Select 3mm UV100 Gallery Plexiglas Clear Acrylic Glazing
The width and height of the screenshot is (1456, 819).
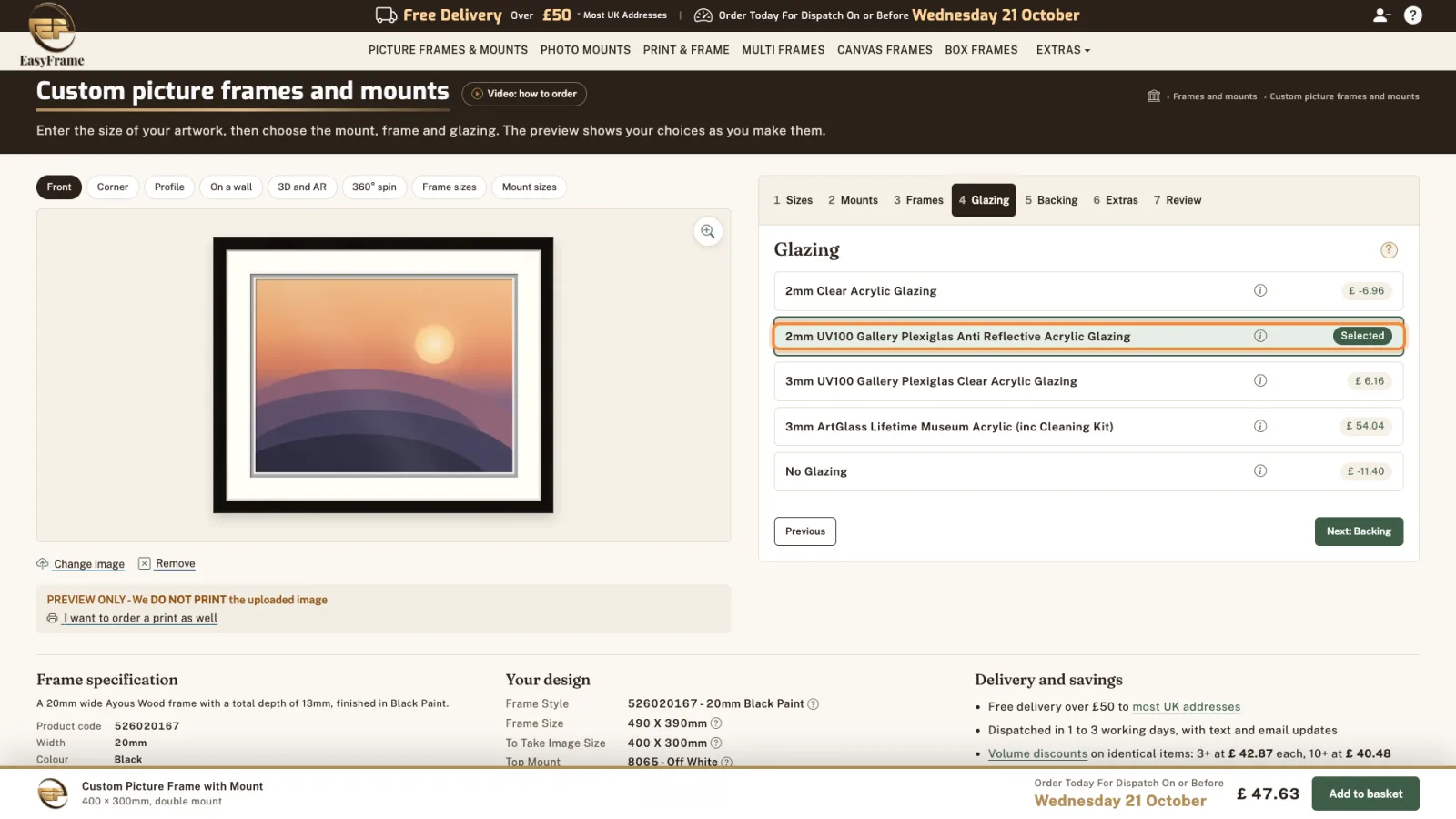coord(1088,381)
